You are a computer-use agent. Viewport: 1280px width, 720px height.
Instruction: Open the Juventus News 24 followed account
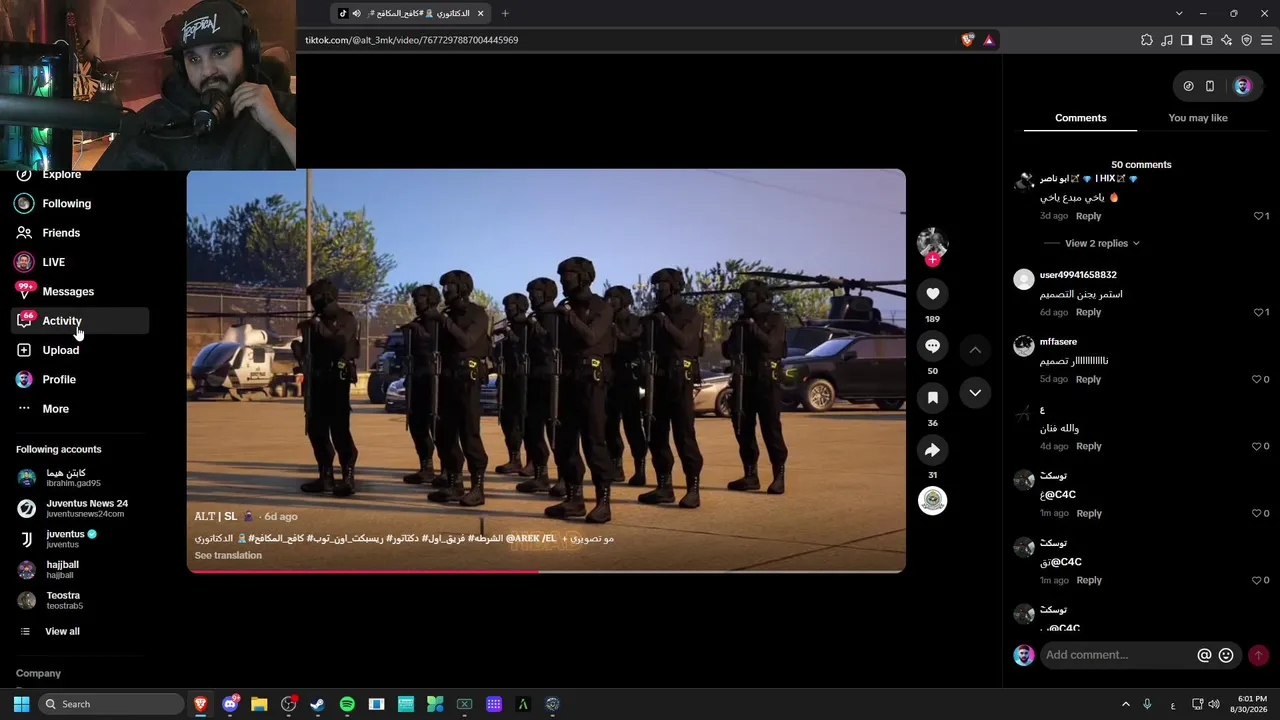(x=73, y=508)
